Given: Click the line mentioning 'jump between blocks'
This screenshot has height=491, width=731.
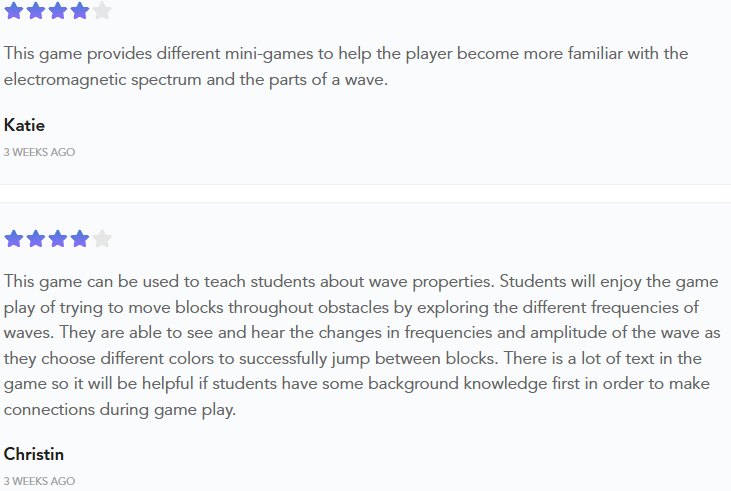Looking at the screenshot, I should [353, 359].
